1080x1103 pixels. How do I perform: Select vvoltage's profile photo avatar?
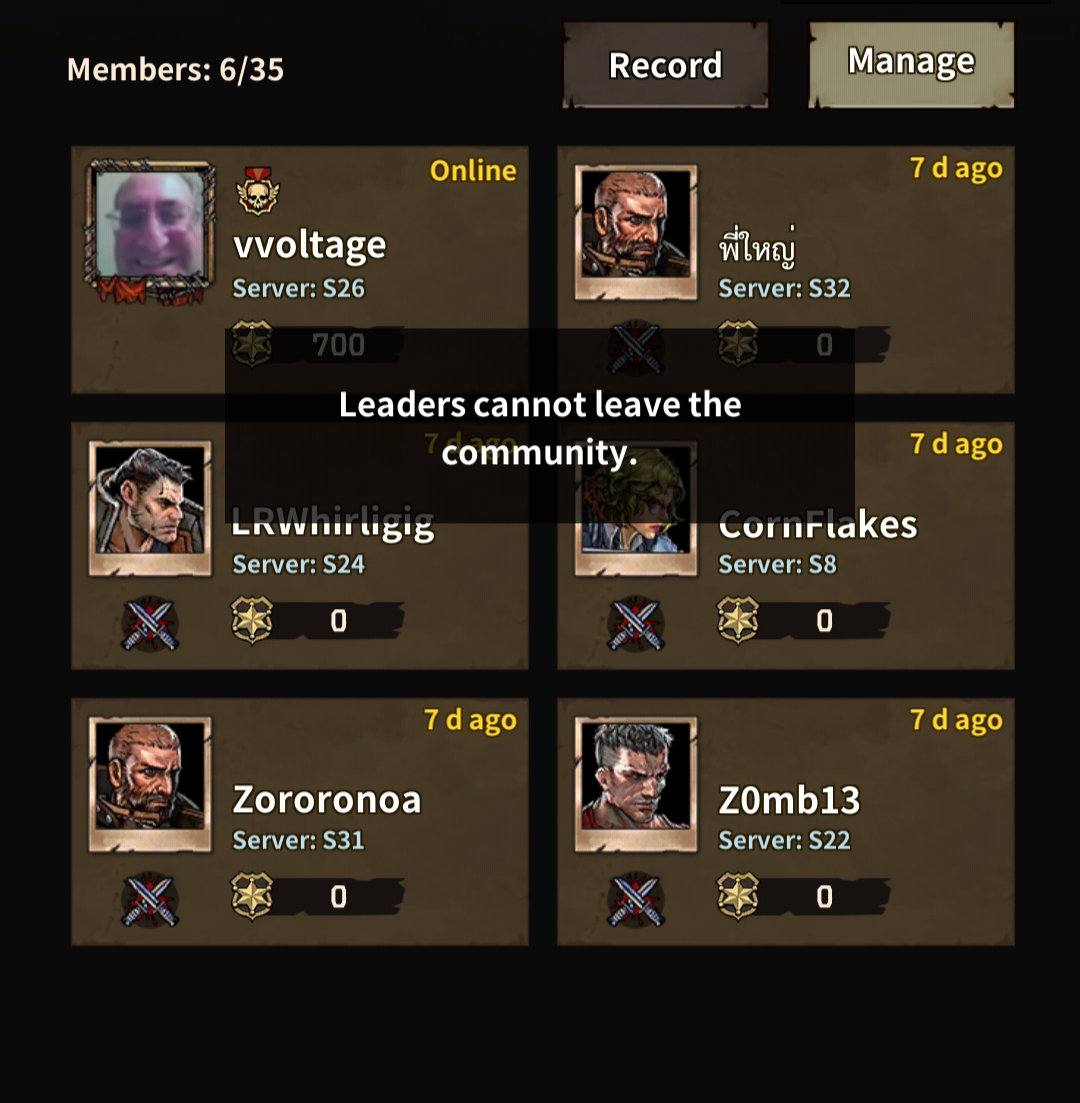click(x=151, y=230)
